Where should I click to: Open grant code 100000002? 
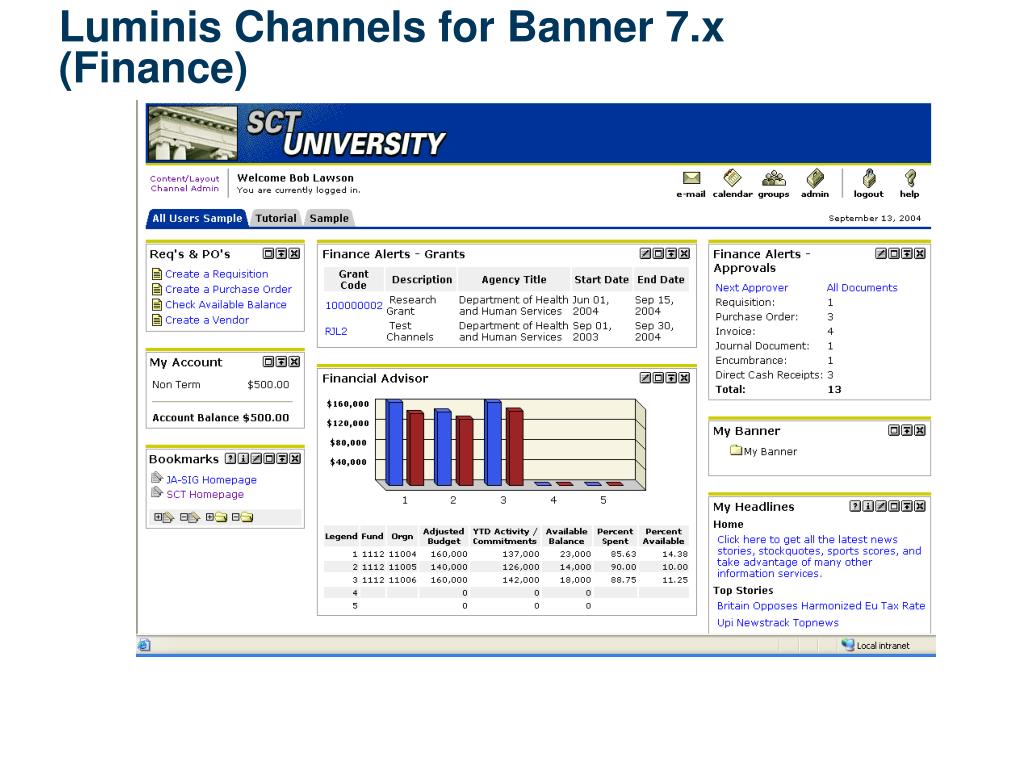353,305
